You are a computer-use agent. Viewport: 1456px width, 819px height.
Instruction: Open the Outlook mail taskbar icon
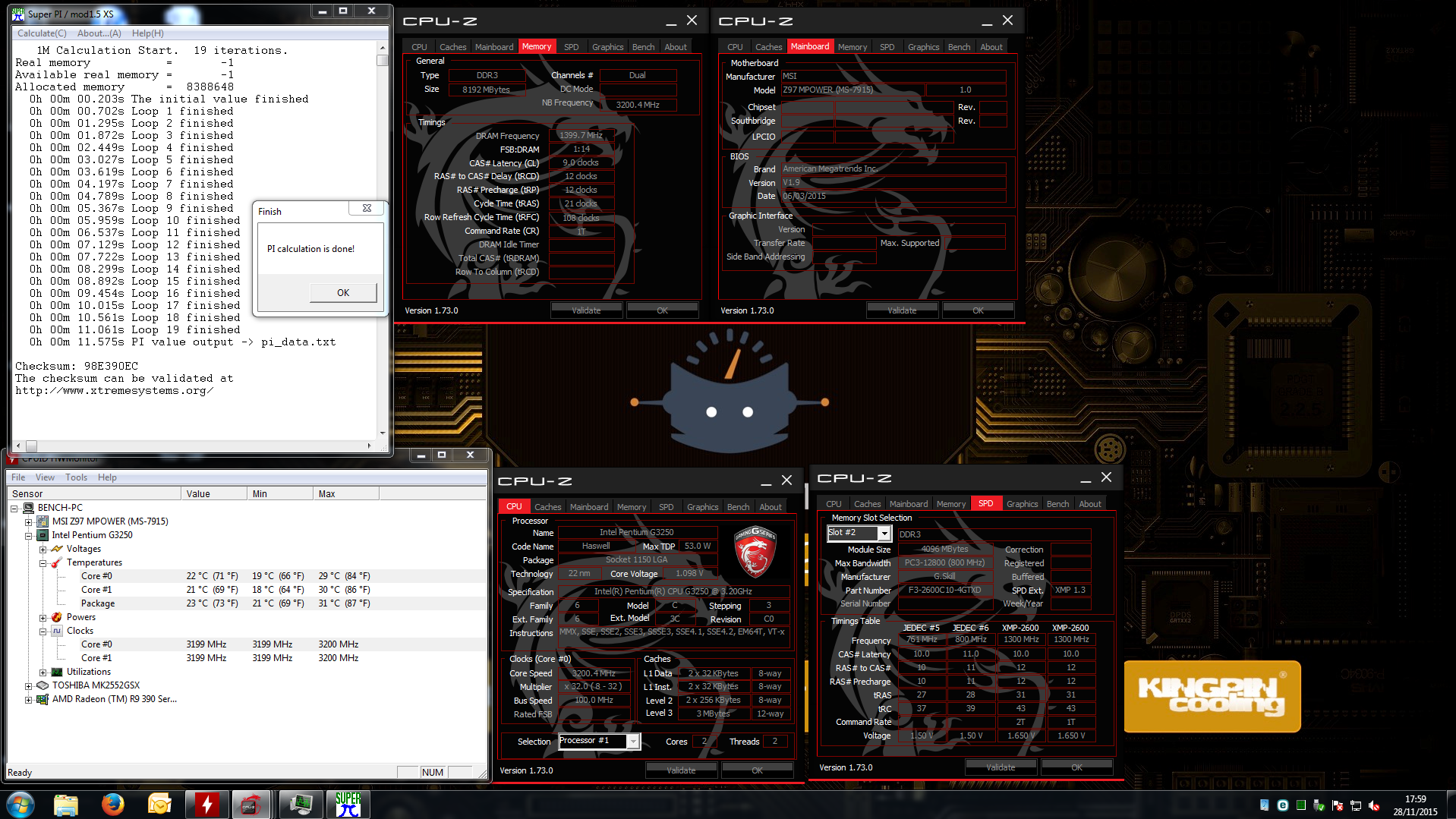[159, 804]
